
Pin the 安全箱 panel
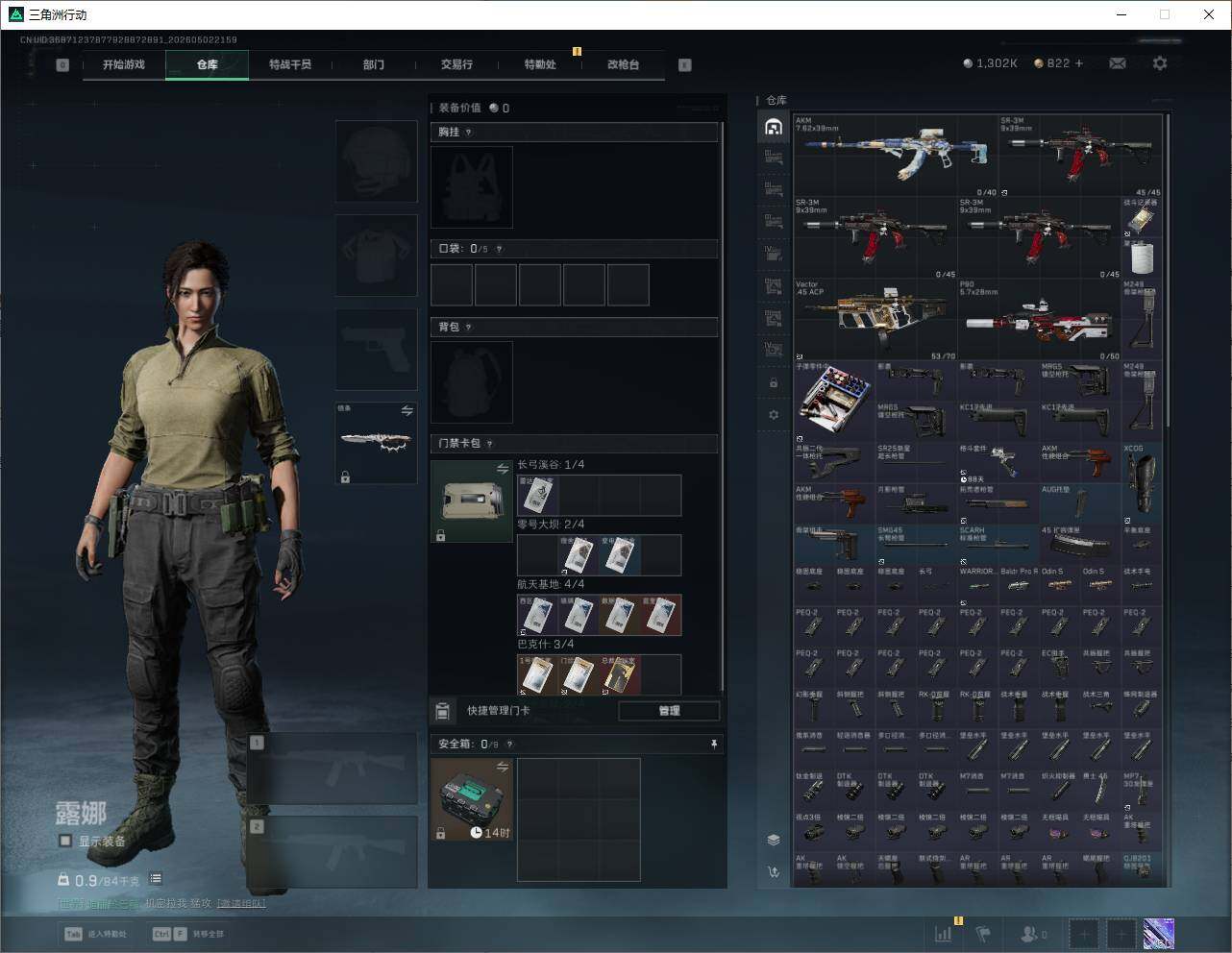(713, 744)
